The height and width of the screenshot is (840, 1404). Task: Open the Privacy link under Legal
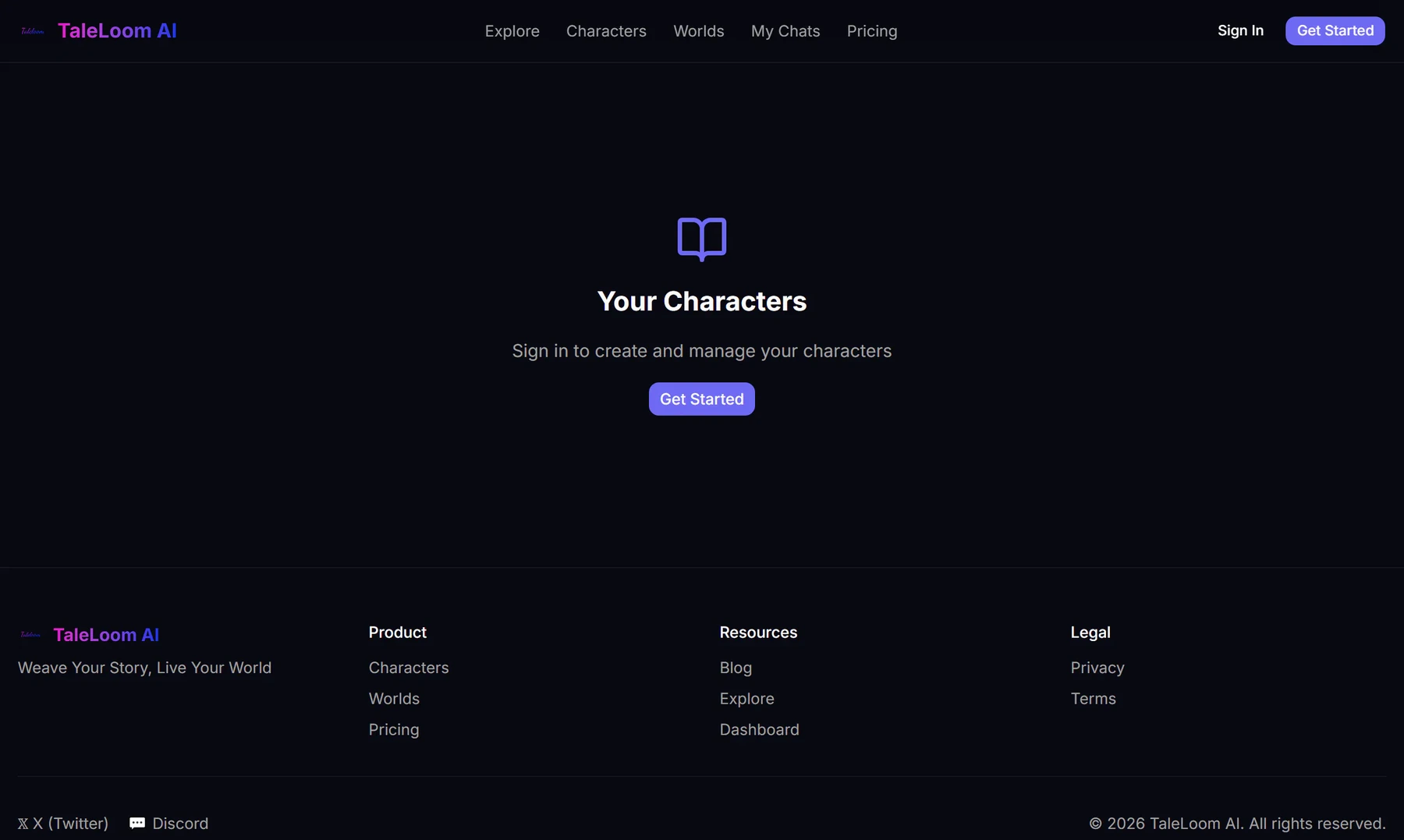click(x=1097, y=668)
